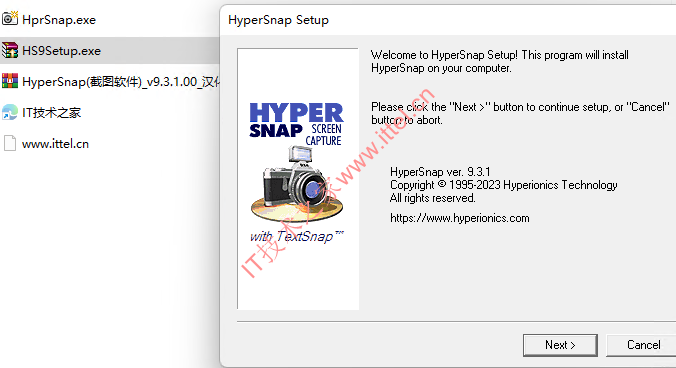The height and width of the screenshot is (368, 676).
Task: Select the HyperSnap(截图软件)_v9.3.1.00 file name
Action: [x=121, y=82]
